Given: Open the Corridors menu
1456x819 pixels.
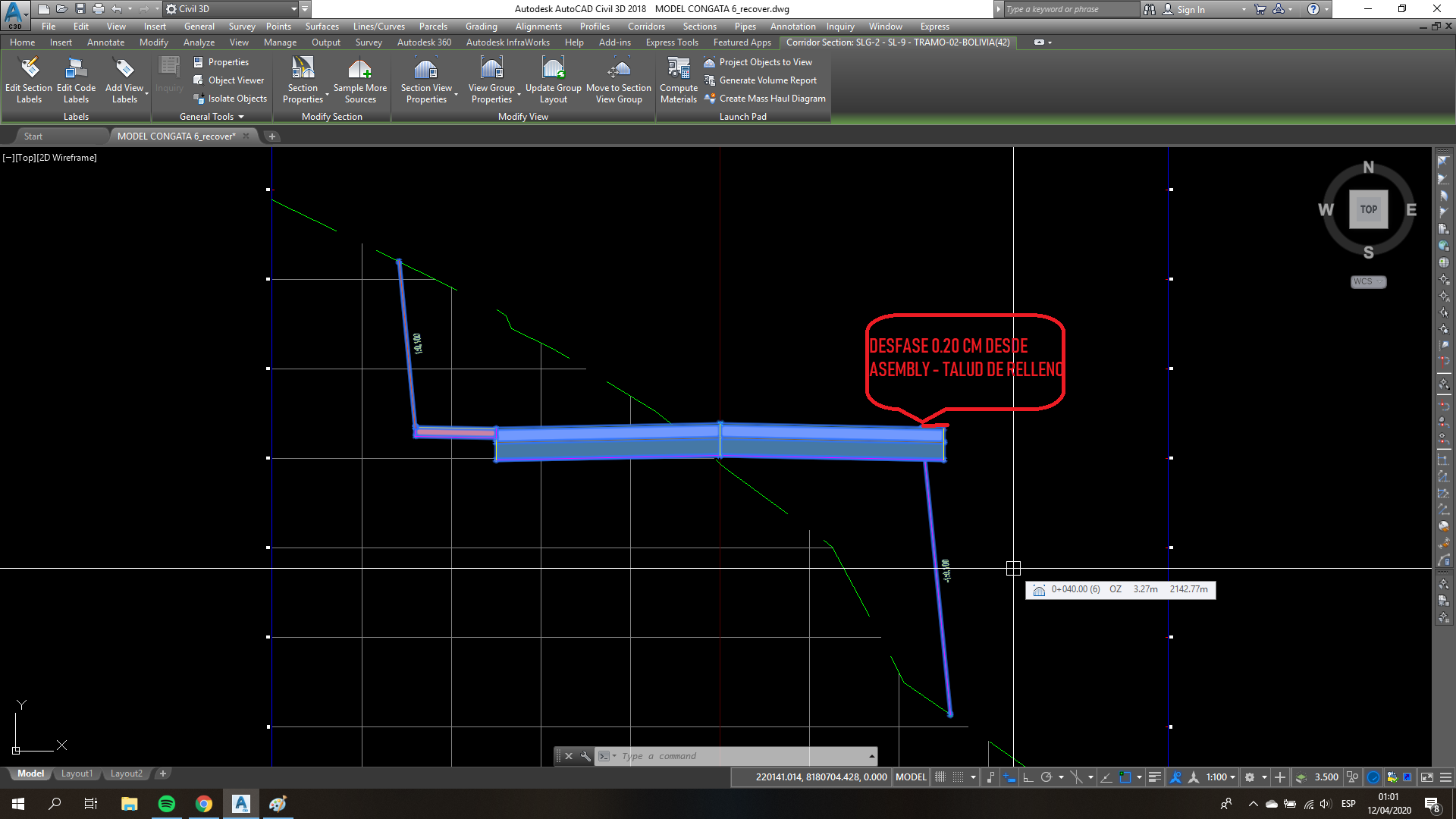Looking at the screenshot, I should coord(646,27).
